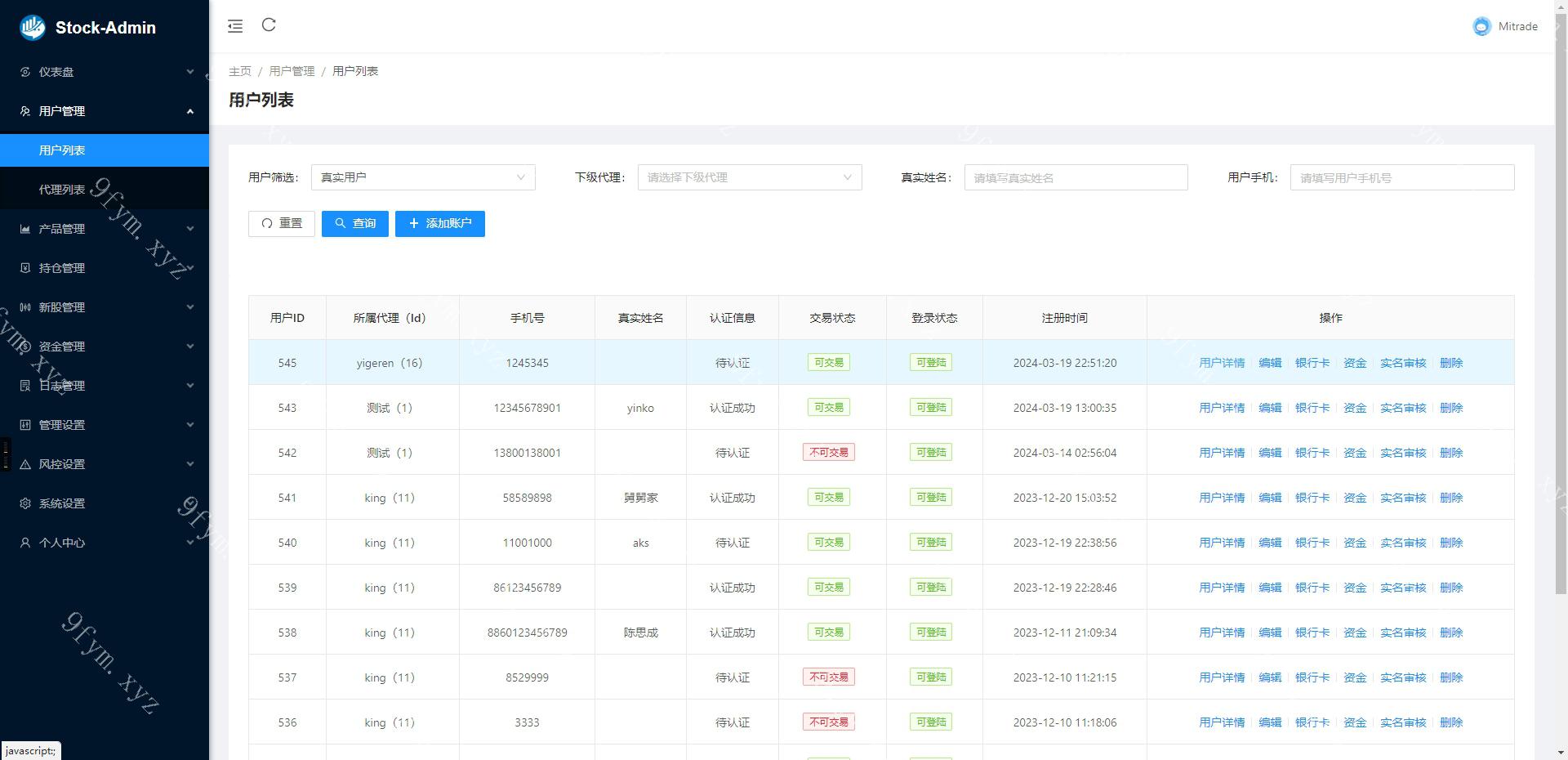
Task: Open 资金 for user 541
Action: 1355,498
